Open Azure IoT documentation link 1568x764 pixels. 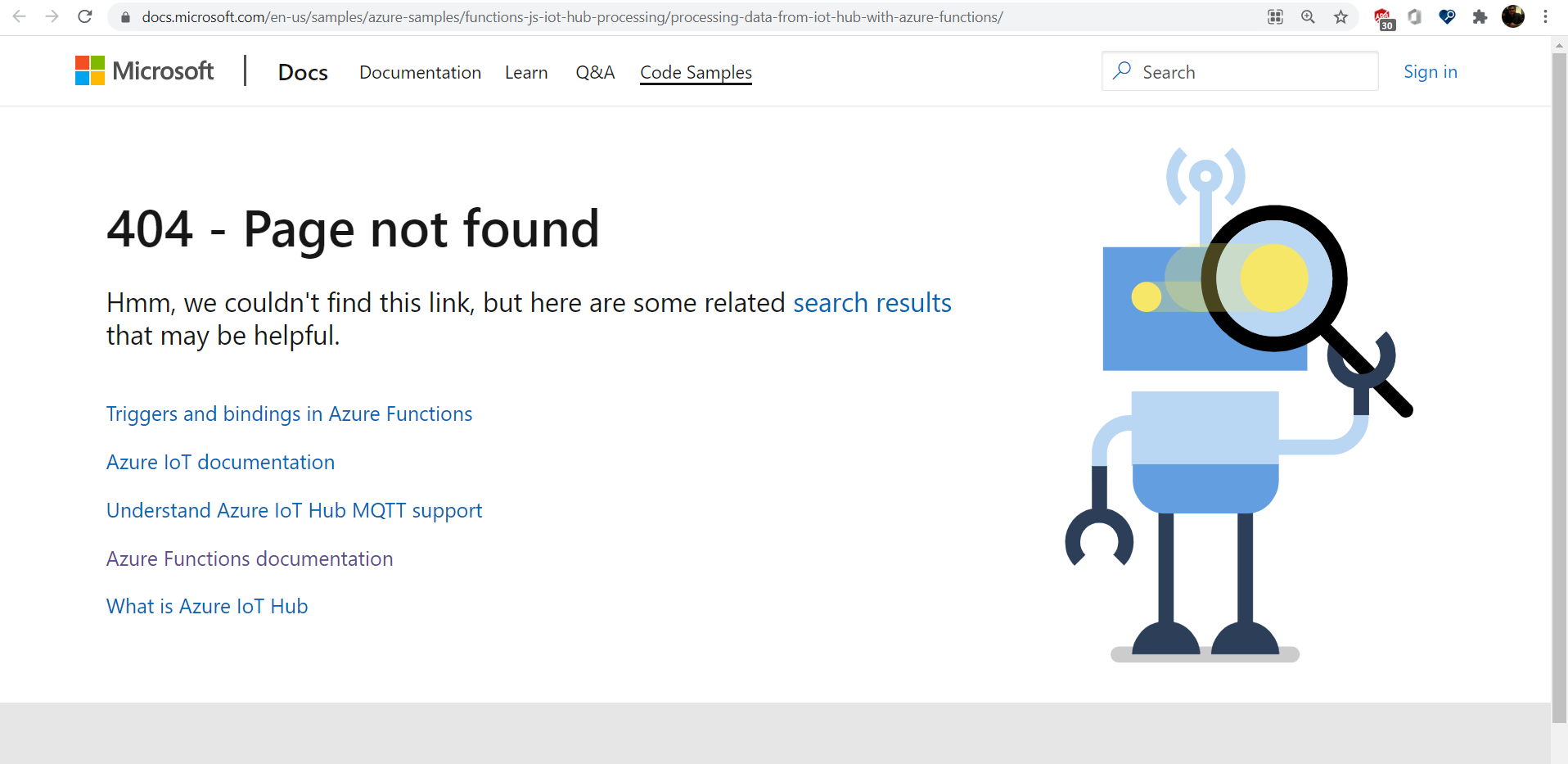point(220,462)
